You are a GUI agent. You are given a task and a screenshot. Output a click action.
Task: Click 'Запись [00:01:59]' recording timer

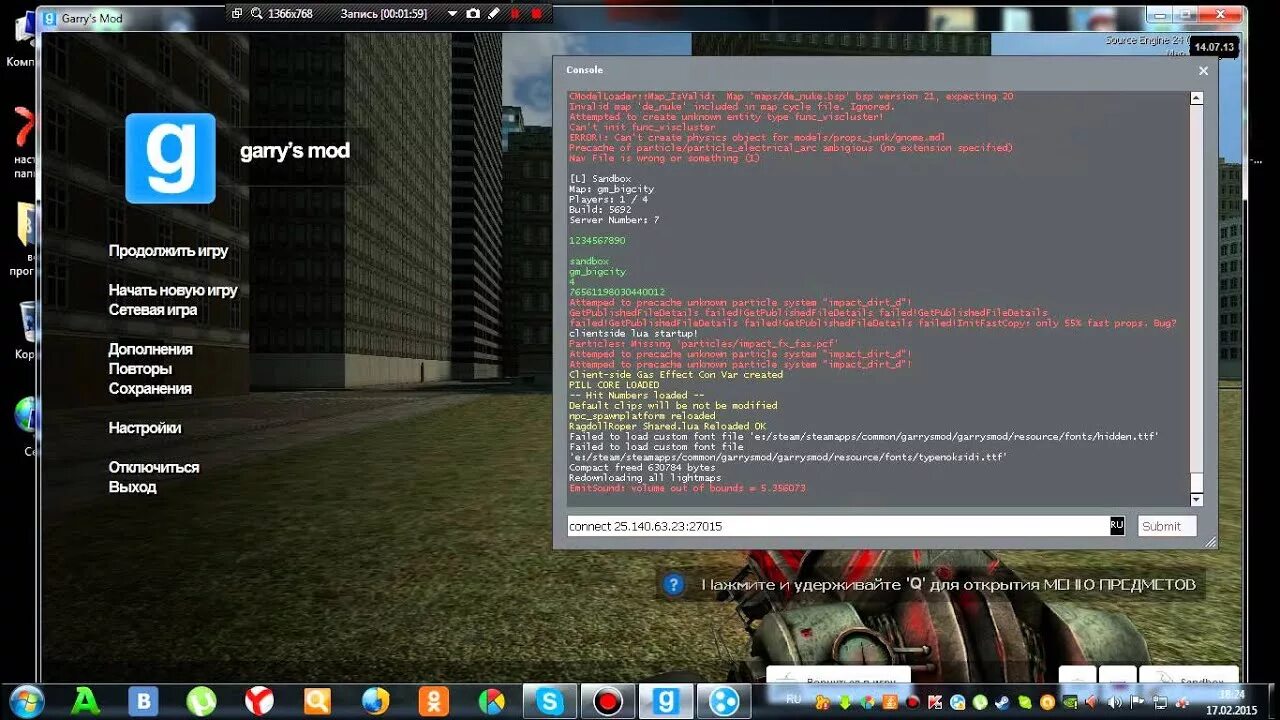[x=384, y=14]
